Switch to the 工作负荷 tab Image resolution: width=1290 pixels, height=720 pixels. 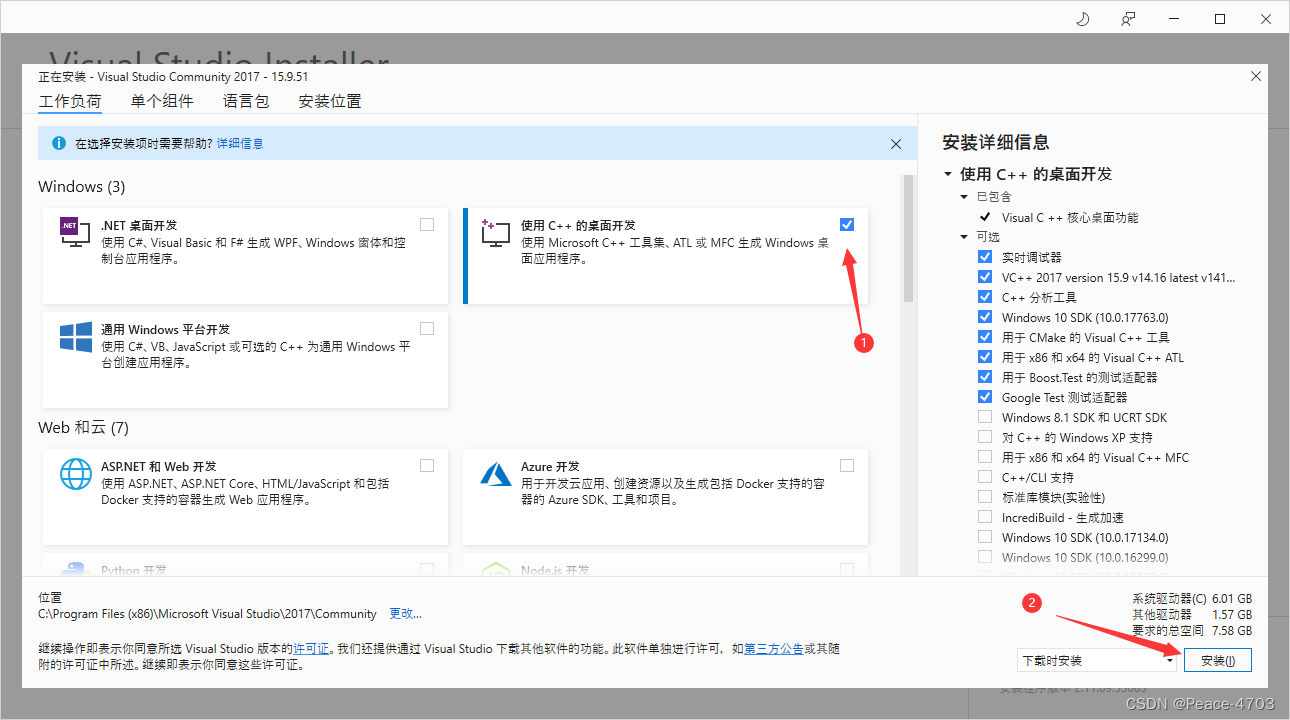pos(70,101)
